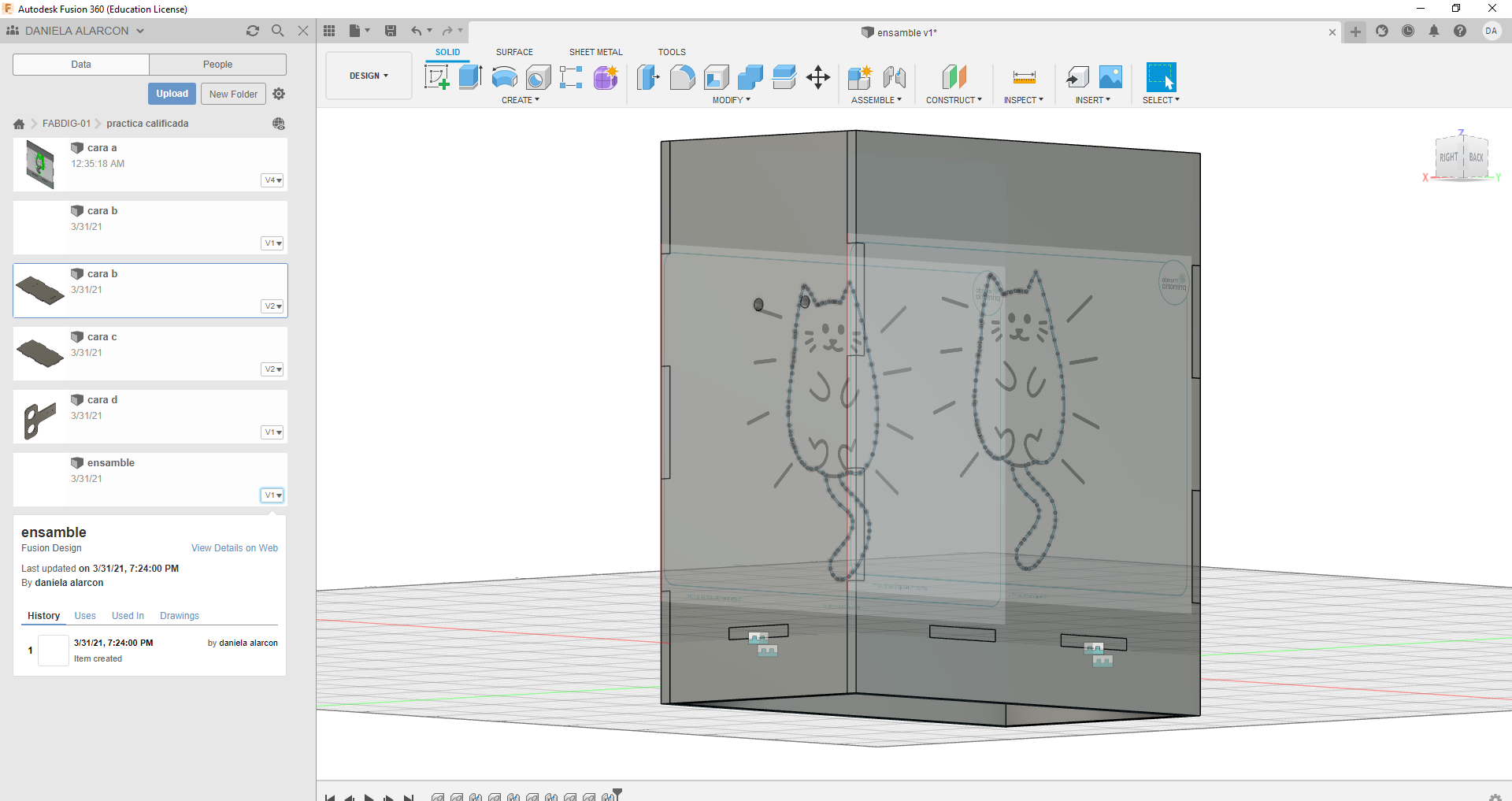The height and width of the screenshot is (801, 1512).
Task: Open the cara d thumbnail
Action: click(40, 419)
